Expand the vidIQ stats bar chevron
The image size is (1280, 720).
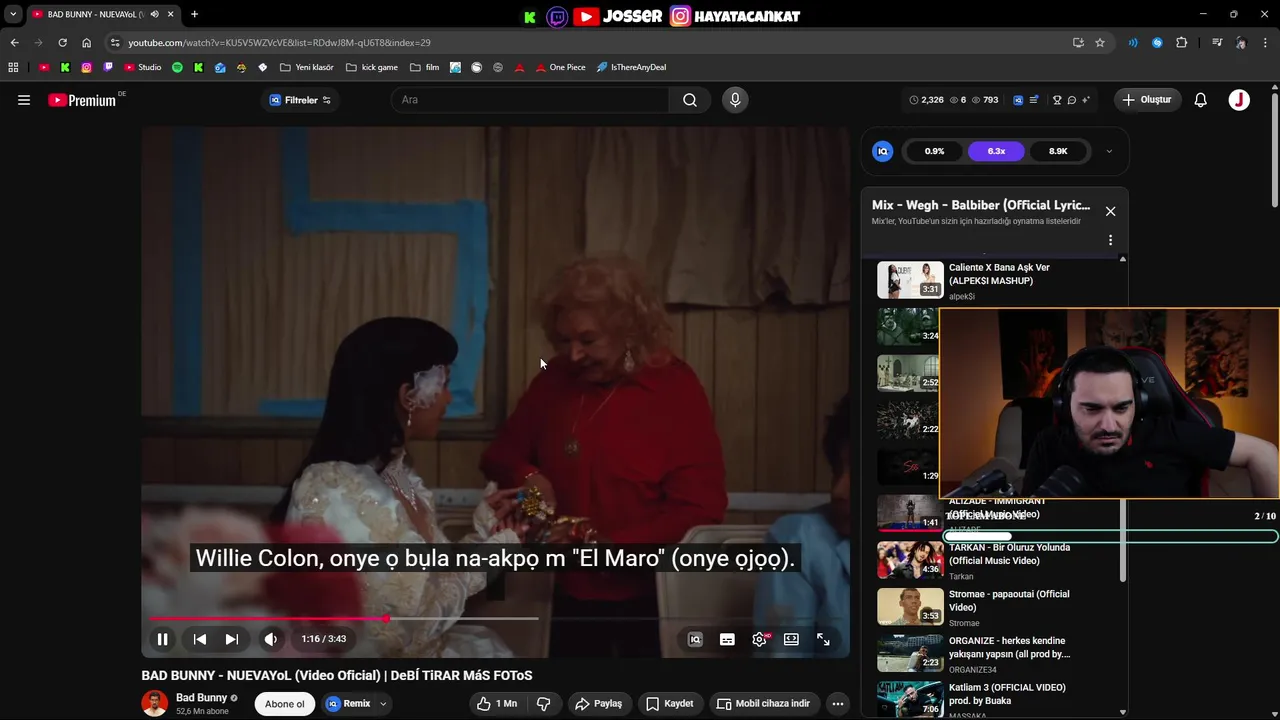[x=1108, y=151]
